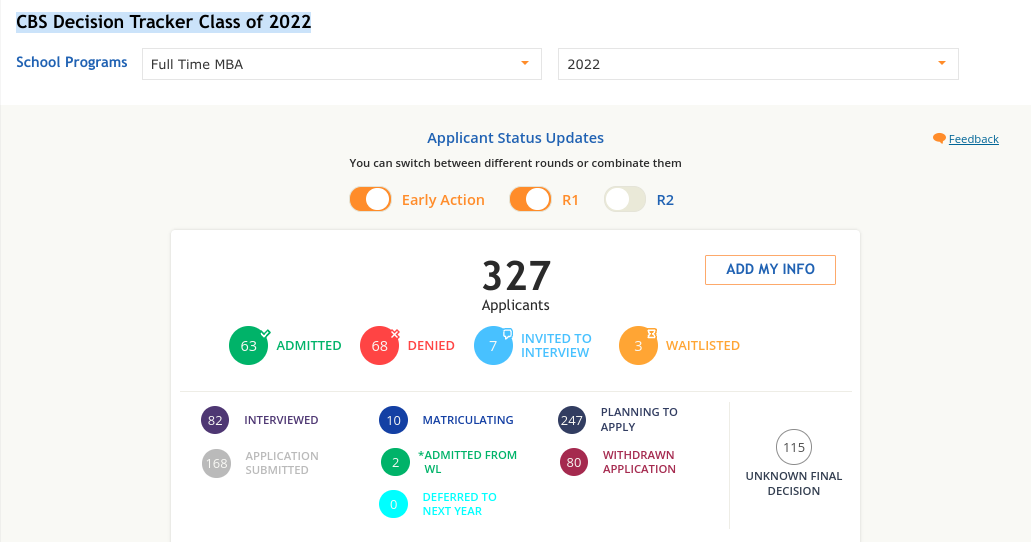
Task: Click the WAITLISTED status label
Action: tap(703, 345)
